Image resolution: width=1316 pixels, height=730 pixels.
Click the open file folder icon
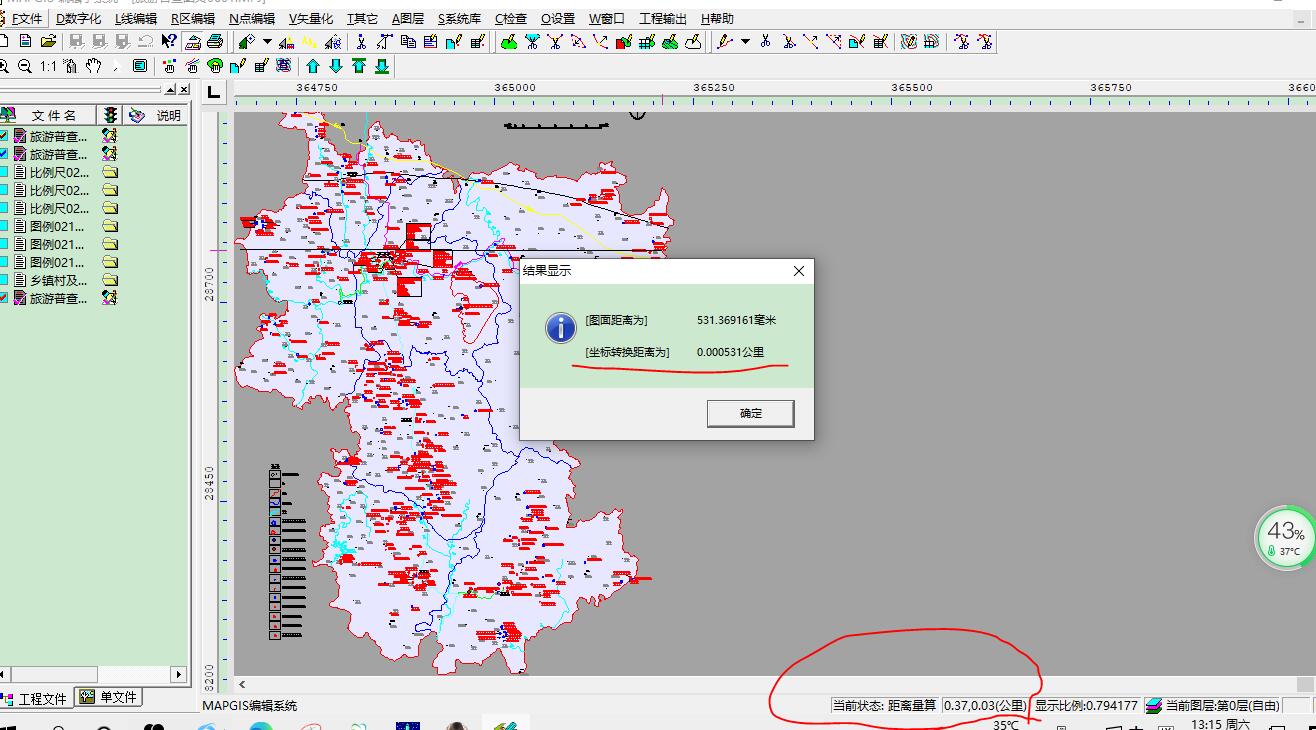pyautogui.click(x=48, y=42)
